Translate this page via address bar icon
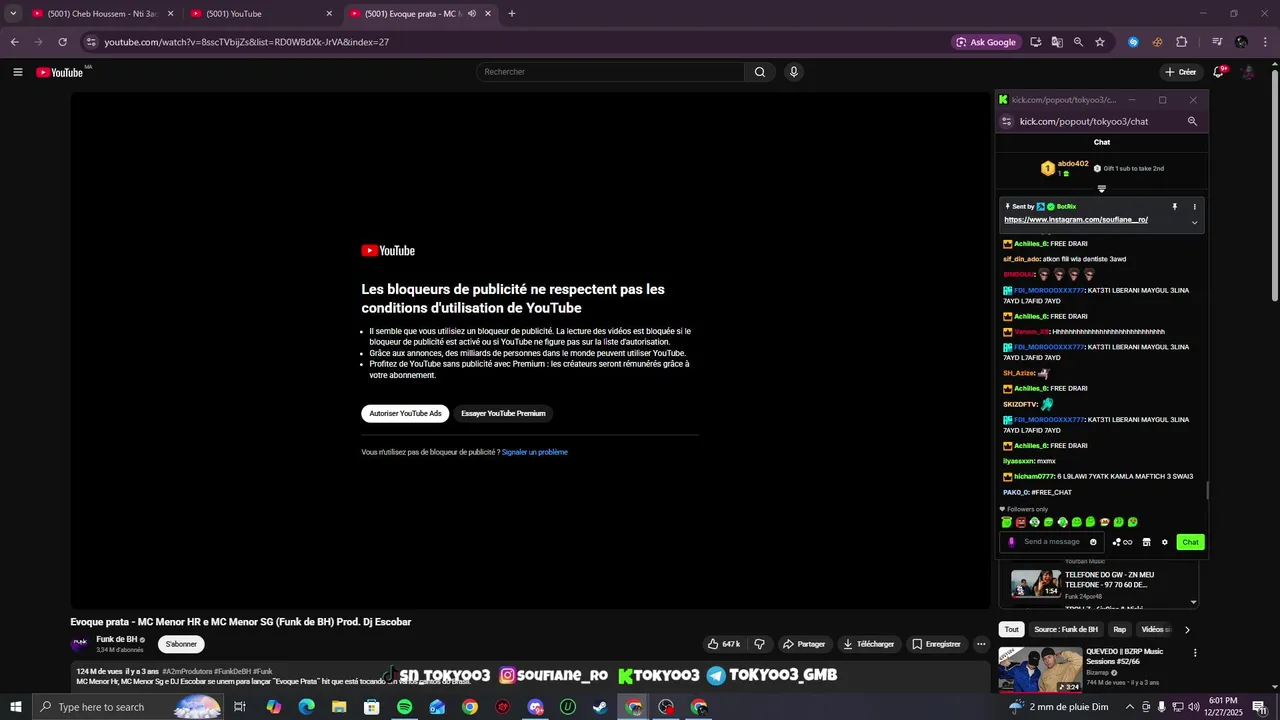1280x720 pixels. [x=1057, y=42]
